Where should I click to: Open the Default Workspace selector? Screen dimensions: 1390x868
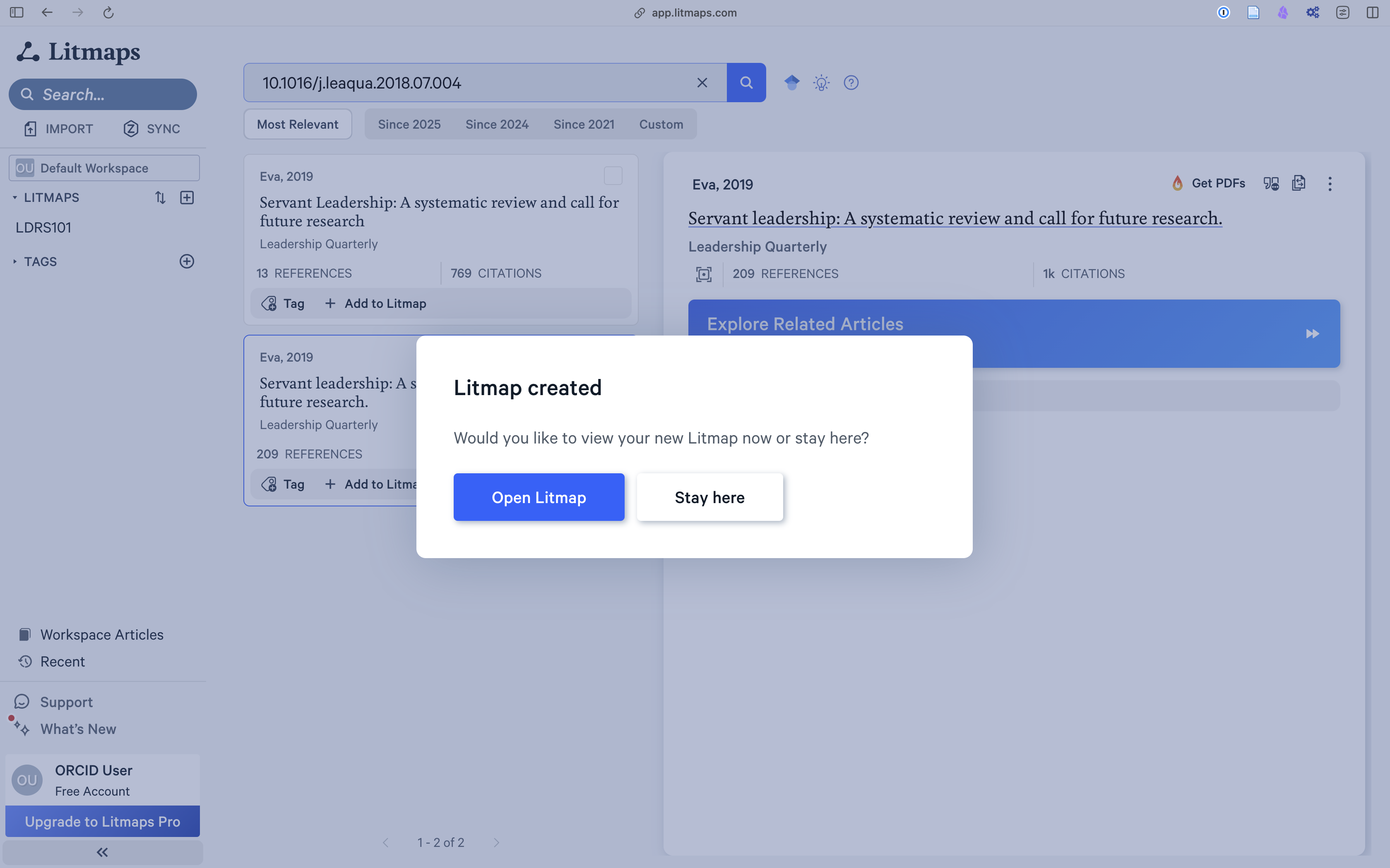104,168
